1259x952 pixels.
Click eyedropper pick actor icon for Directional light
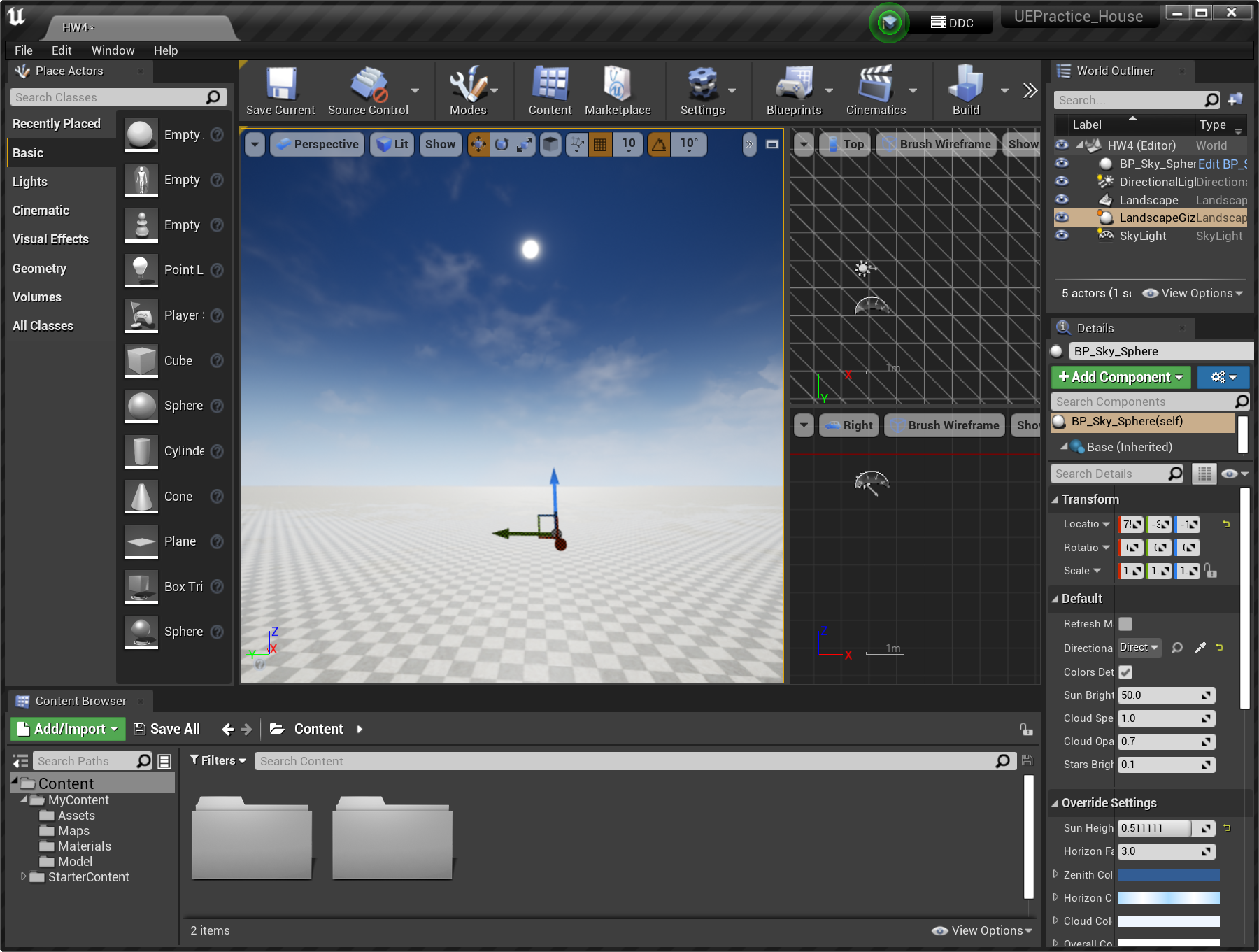tap(1200, 648)
